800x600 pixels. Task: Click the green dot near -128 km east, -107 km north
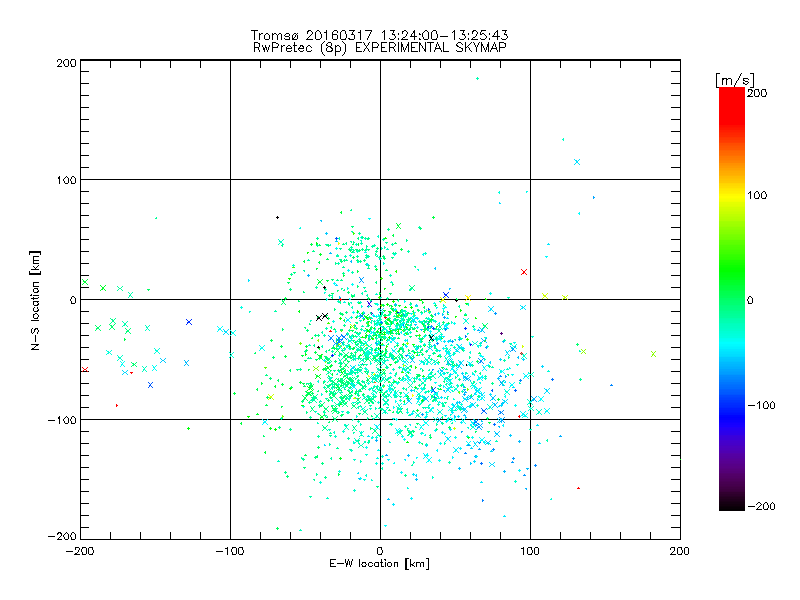click(x=188, y=429)
